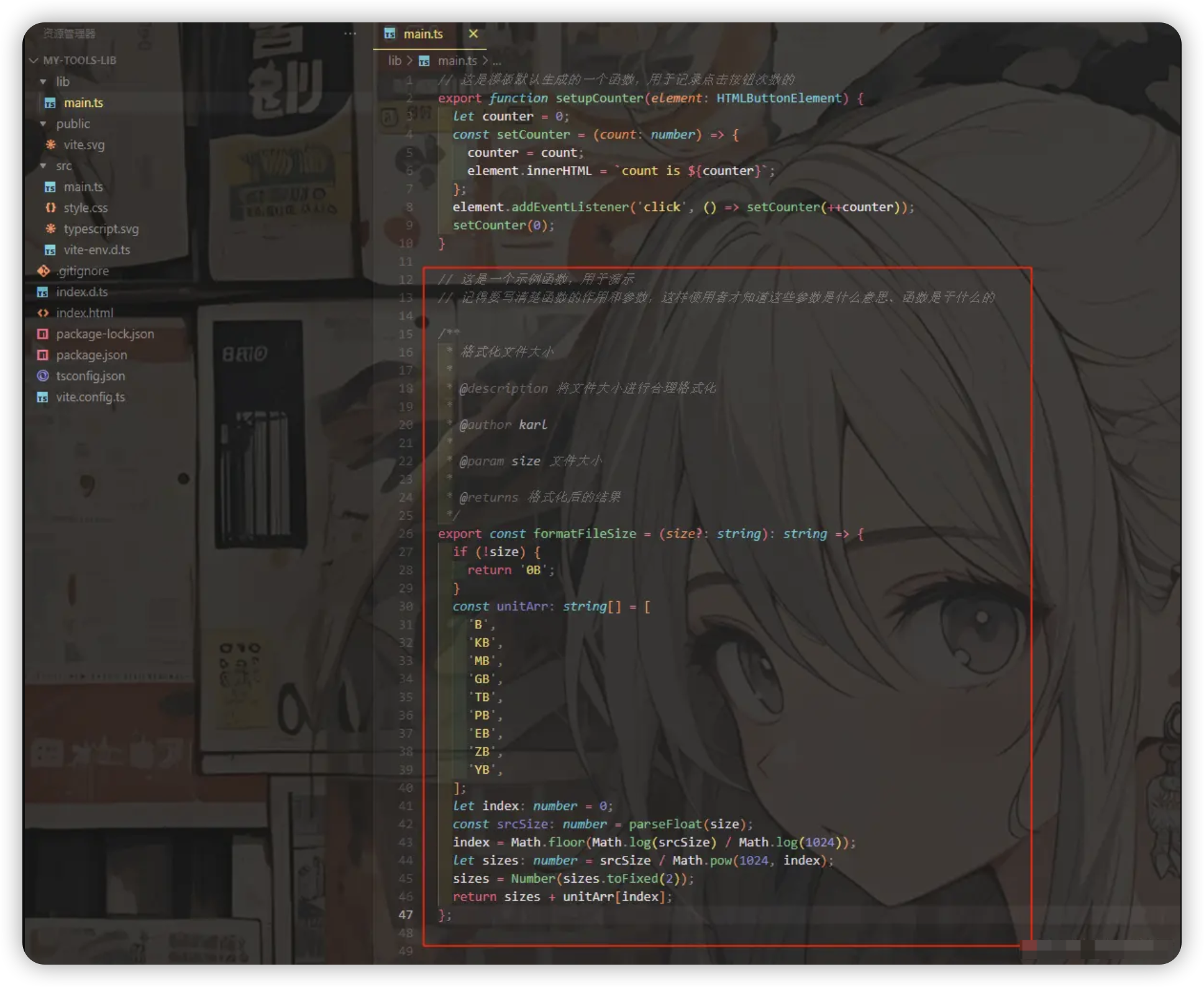The width and height of the screenshot is (1204, 987).
Task: Click git icon beside .gitignore
Action: (x=43, y=271)
